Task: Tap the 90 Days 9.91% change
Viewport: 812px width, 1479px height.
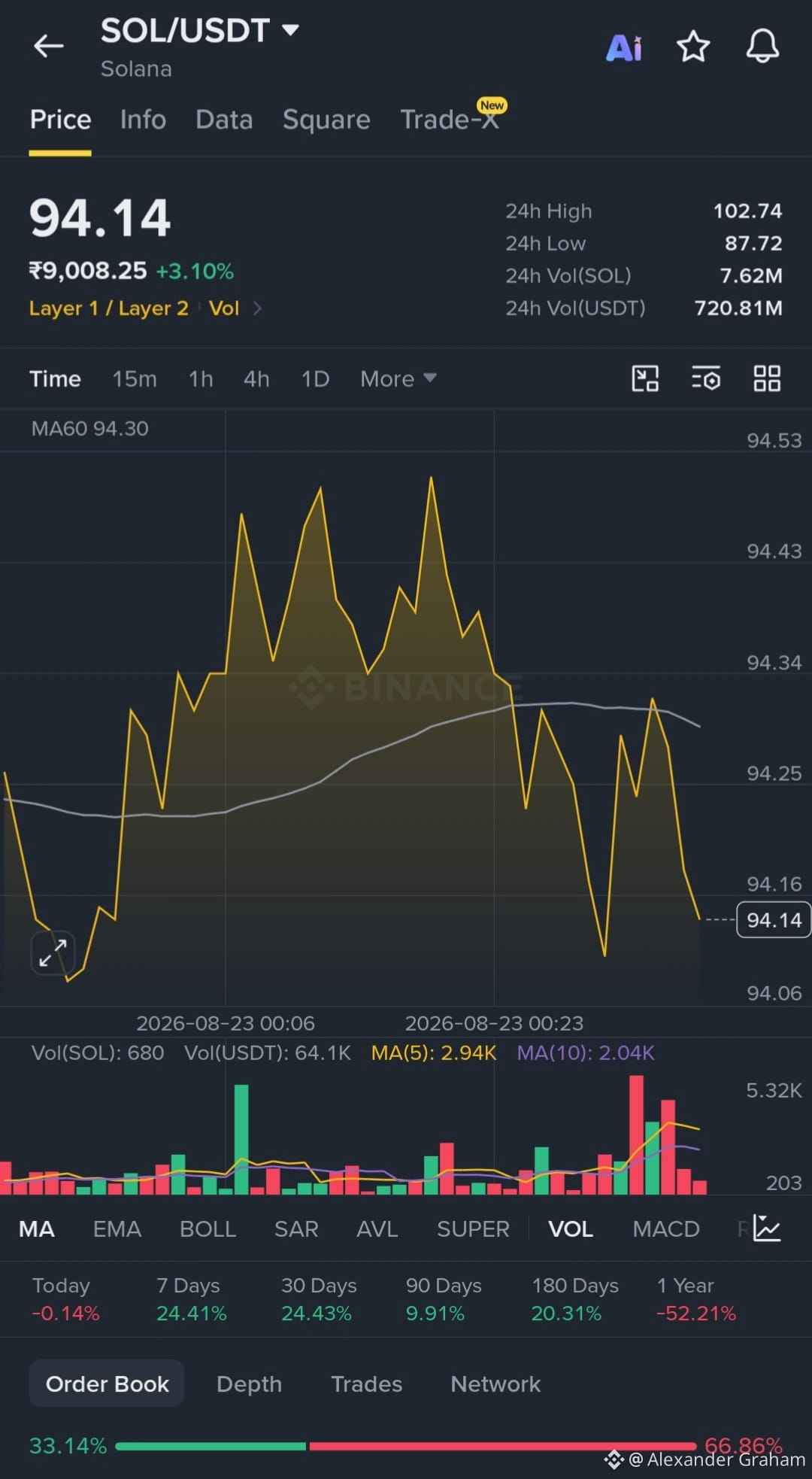Action: coord(444,1300)
